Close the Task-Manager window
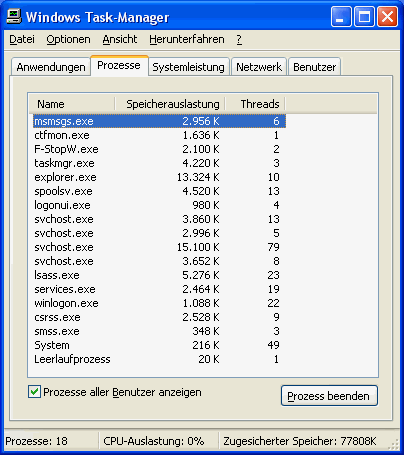Viewport: 404px width, 455px height. (387, 16)
